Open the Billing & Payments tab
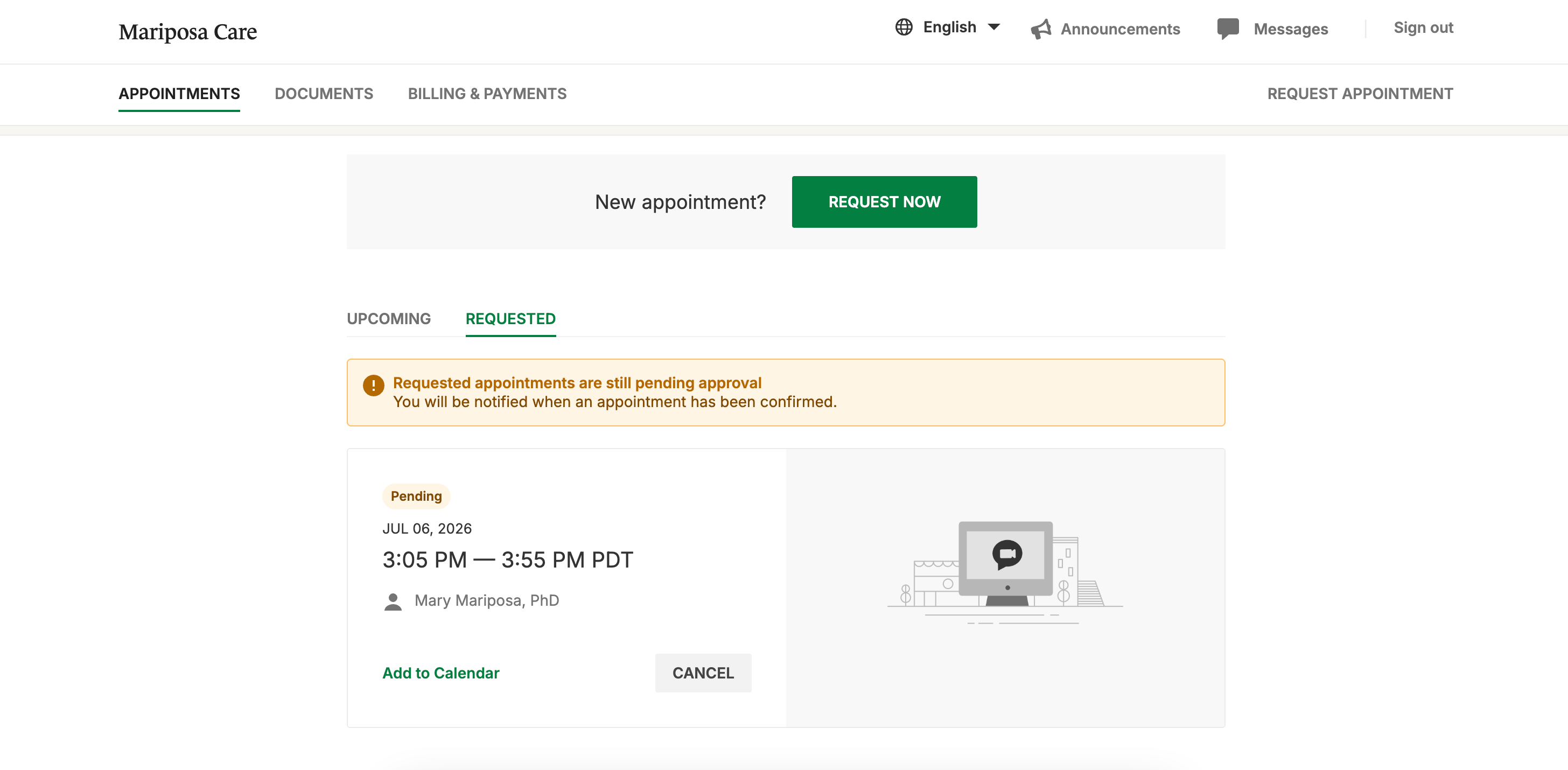1568x770 pixels. point(487,94)
